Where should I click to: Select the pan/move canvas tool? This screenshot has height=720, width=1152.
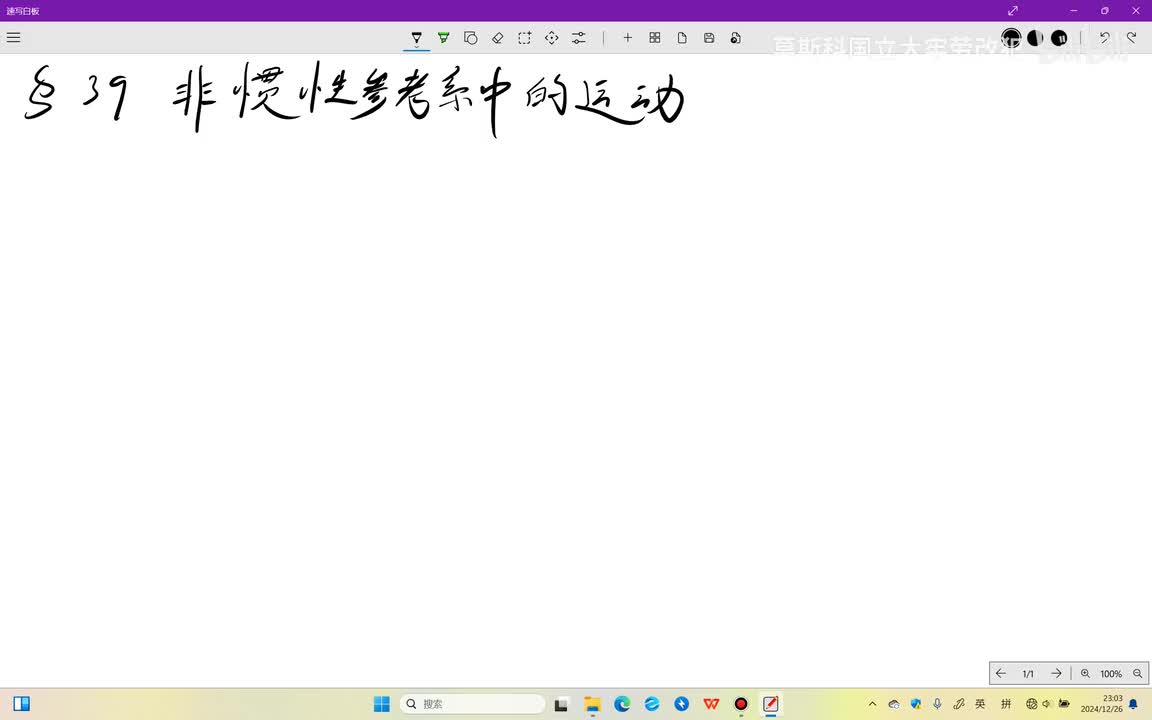552,37
